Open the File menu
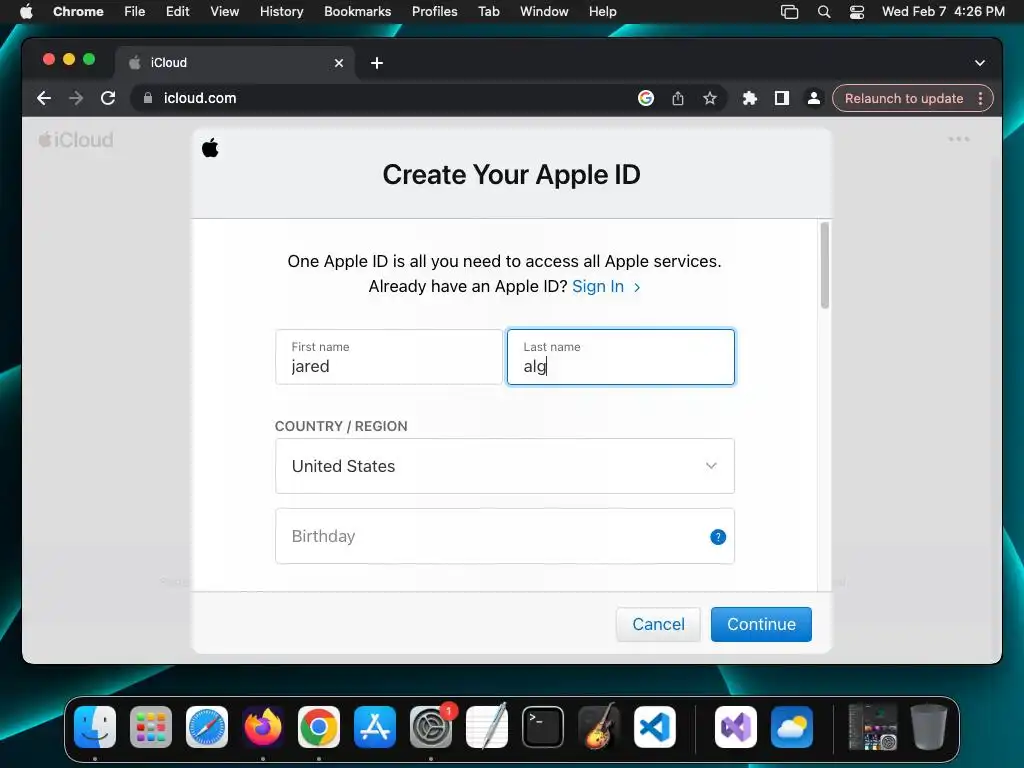1024x768 pixels. pyautogui.click(x=135, y=12)
